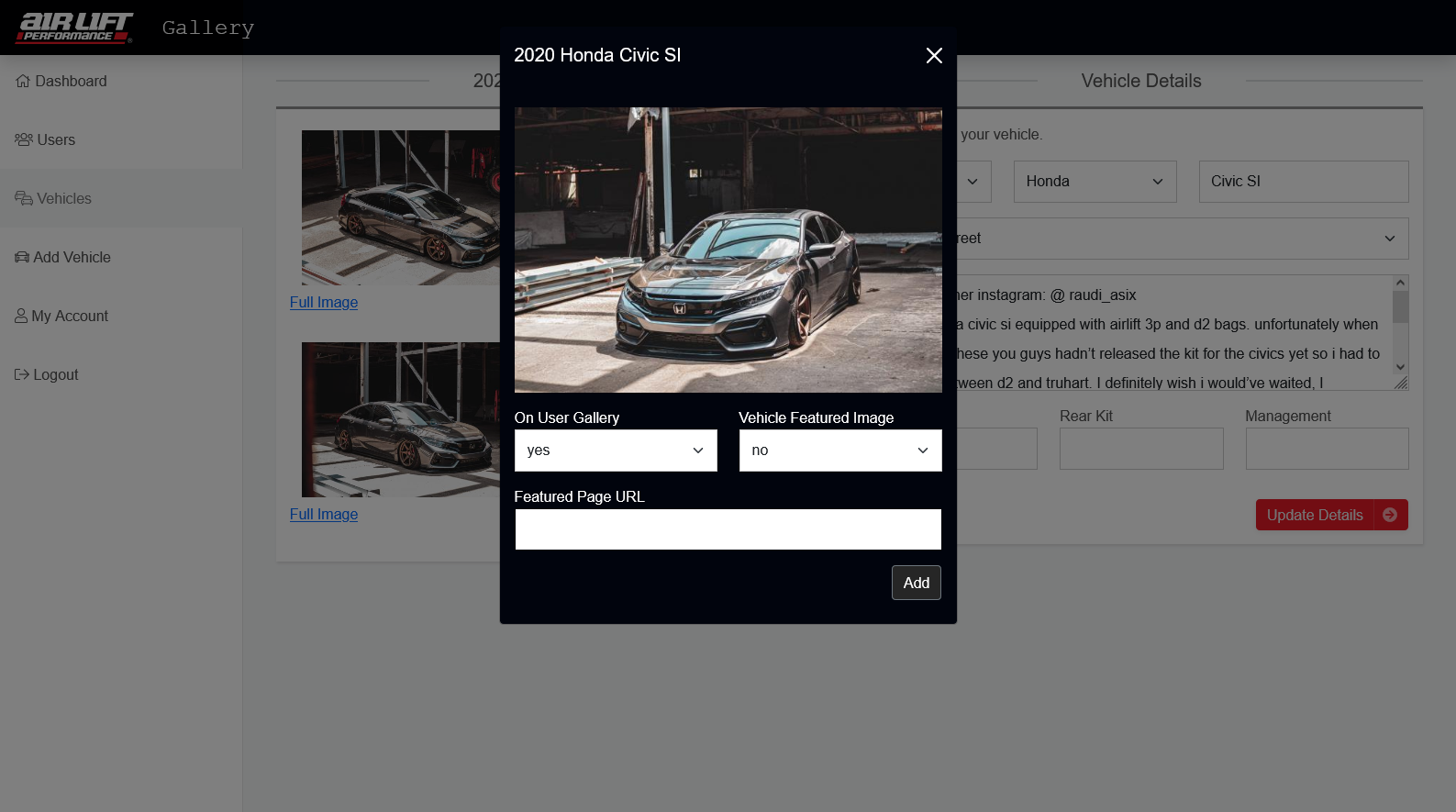Click the Add button in dialog

(917, 583)
